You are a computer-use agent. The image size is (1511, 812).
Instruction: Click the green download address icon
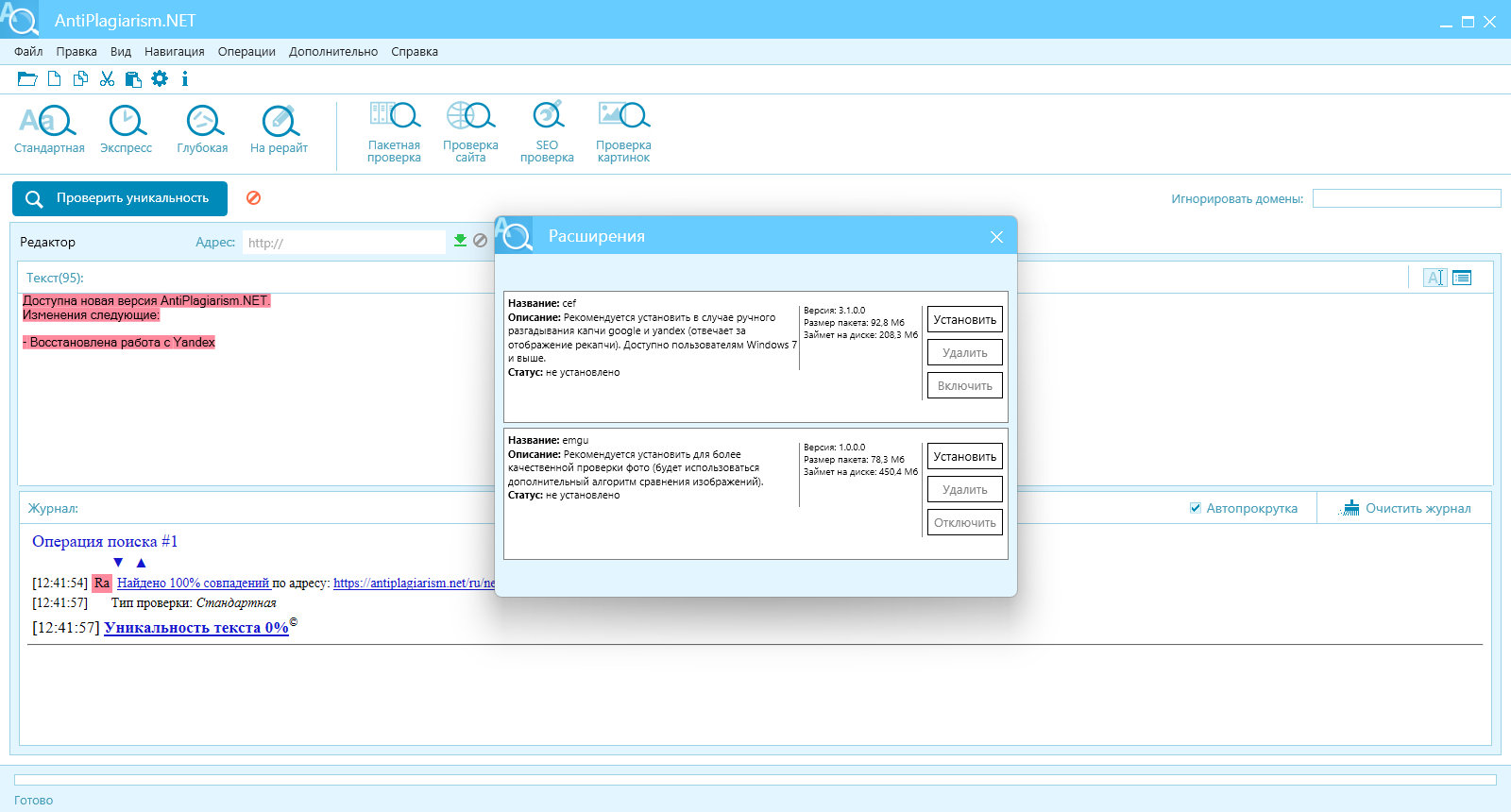[x=460, y=241]
